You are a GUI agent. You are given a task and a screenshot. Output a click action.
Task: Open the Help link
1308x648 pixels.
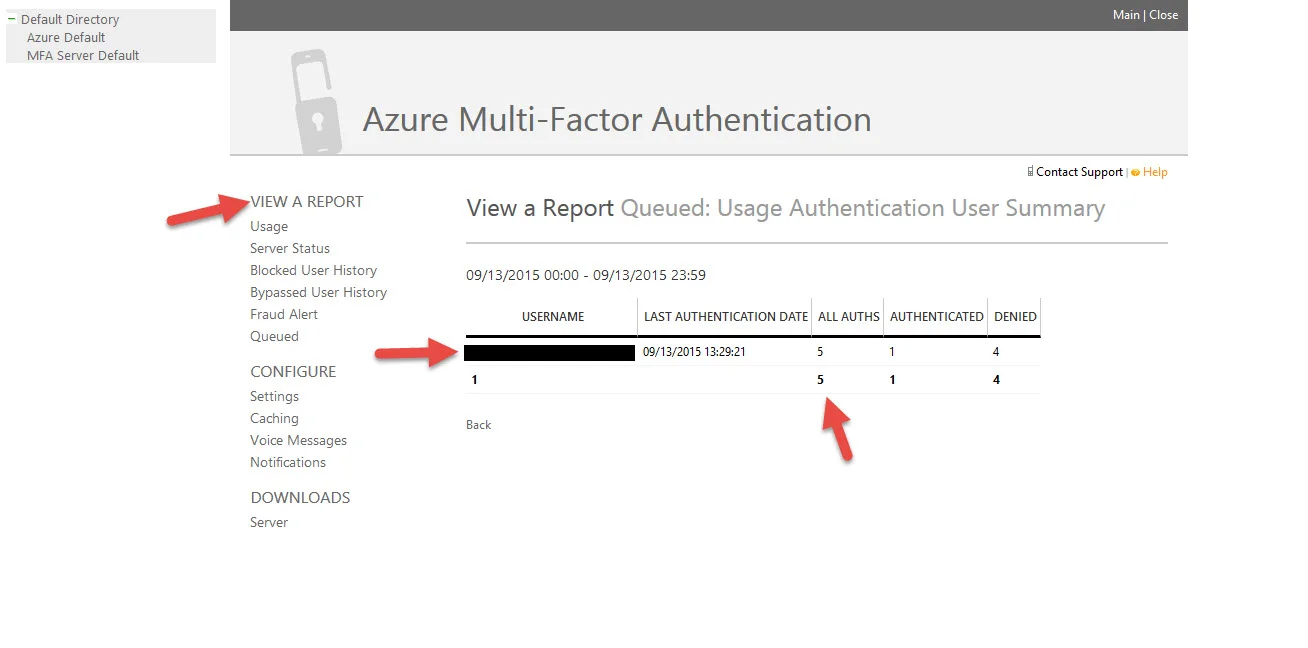(1155, 172)
